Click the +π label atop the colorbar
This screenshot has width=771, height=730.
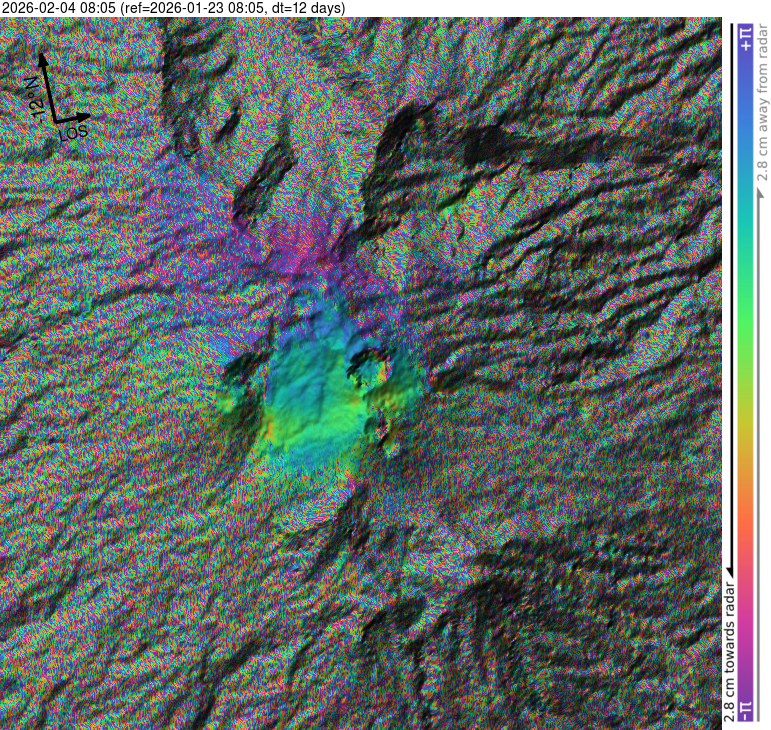pos(745,39)
